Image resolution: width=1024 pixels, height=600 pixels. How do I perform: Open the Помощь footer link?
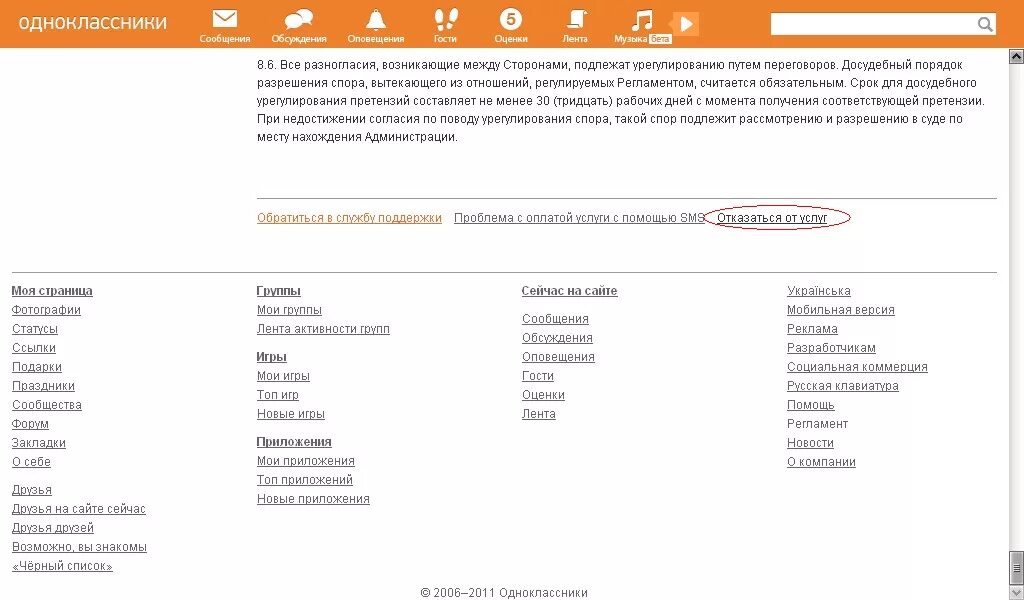(811, 404)
